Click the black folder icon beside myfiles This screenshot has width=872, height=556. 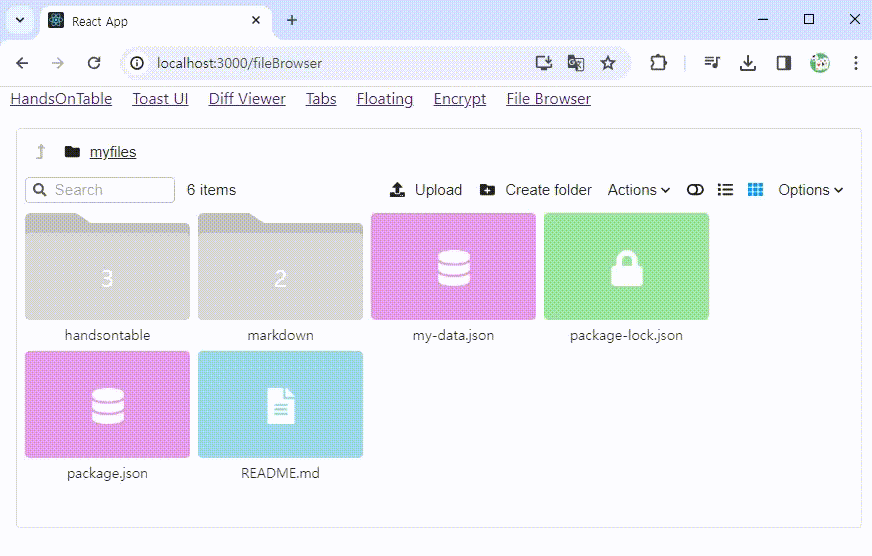click(x=72, y=151)
